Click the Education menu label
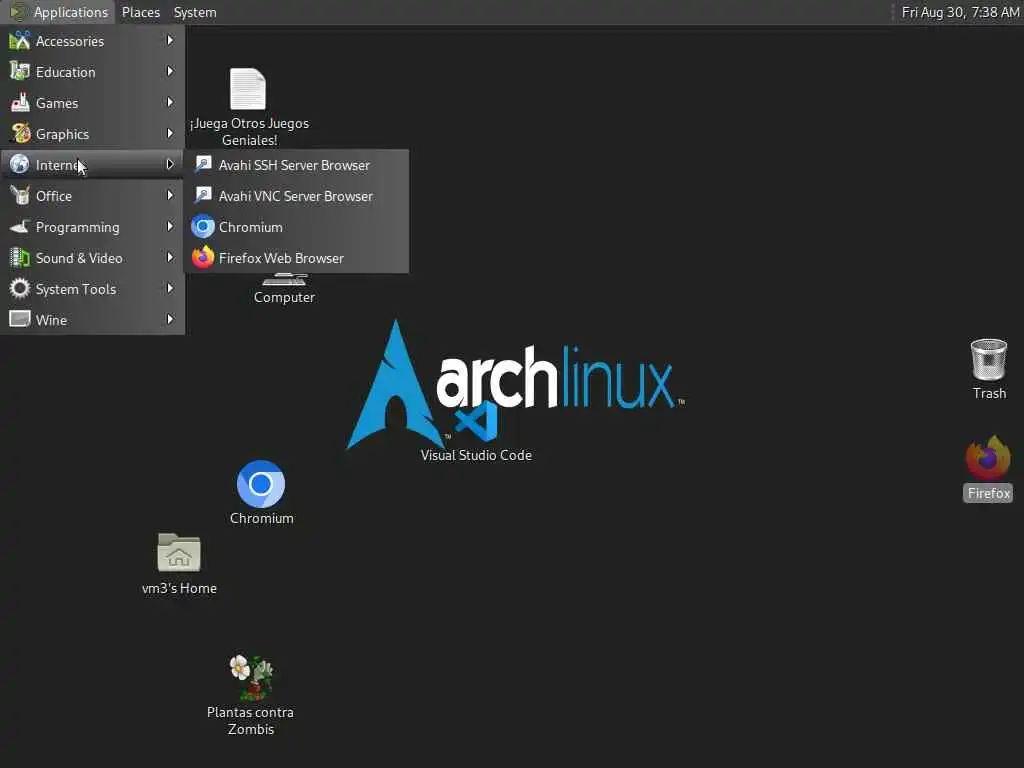This screenshot has height=768, width=1024. coord(65,72)
